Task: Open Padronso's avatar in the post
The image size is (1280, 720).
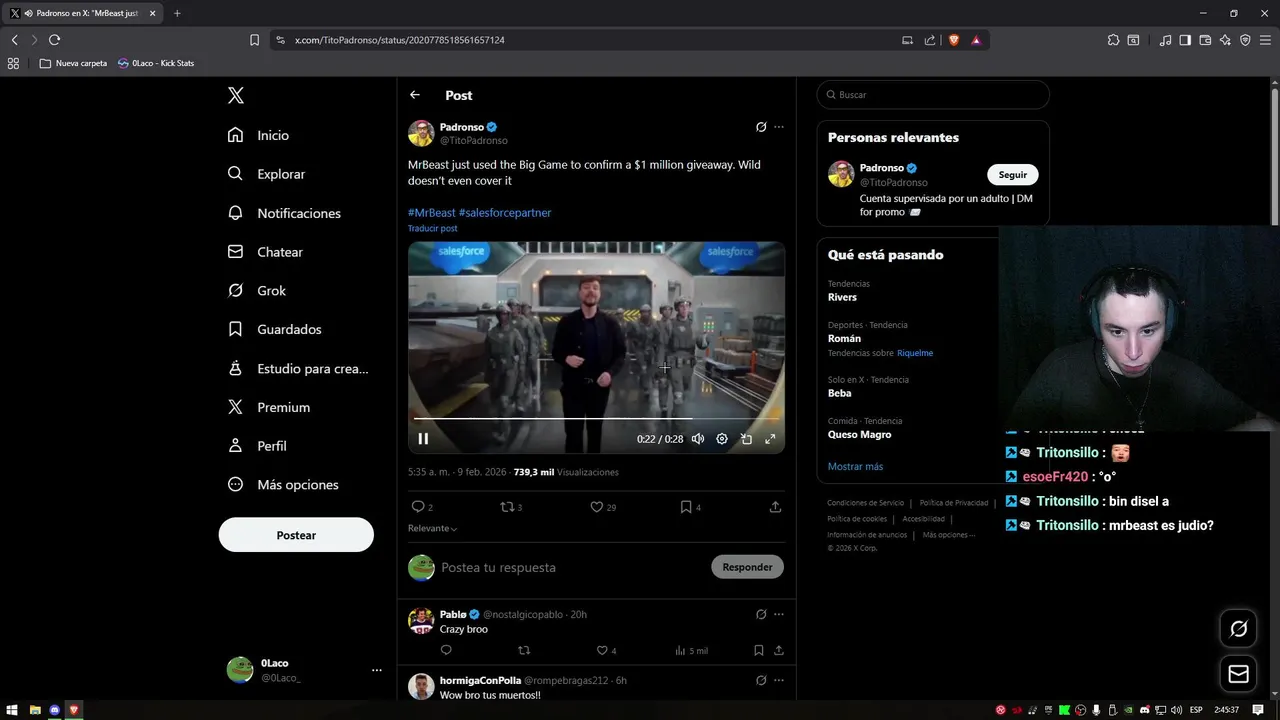Action: [421, 133]
